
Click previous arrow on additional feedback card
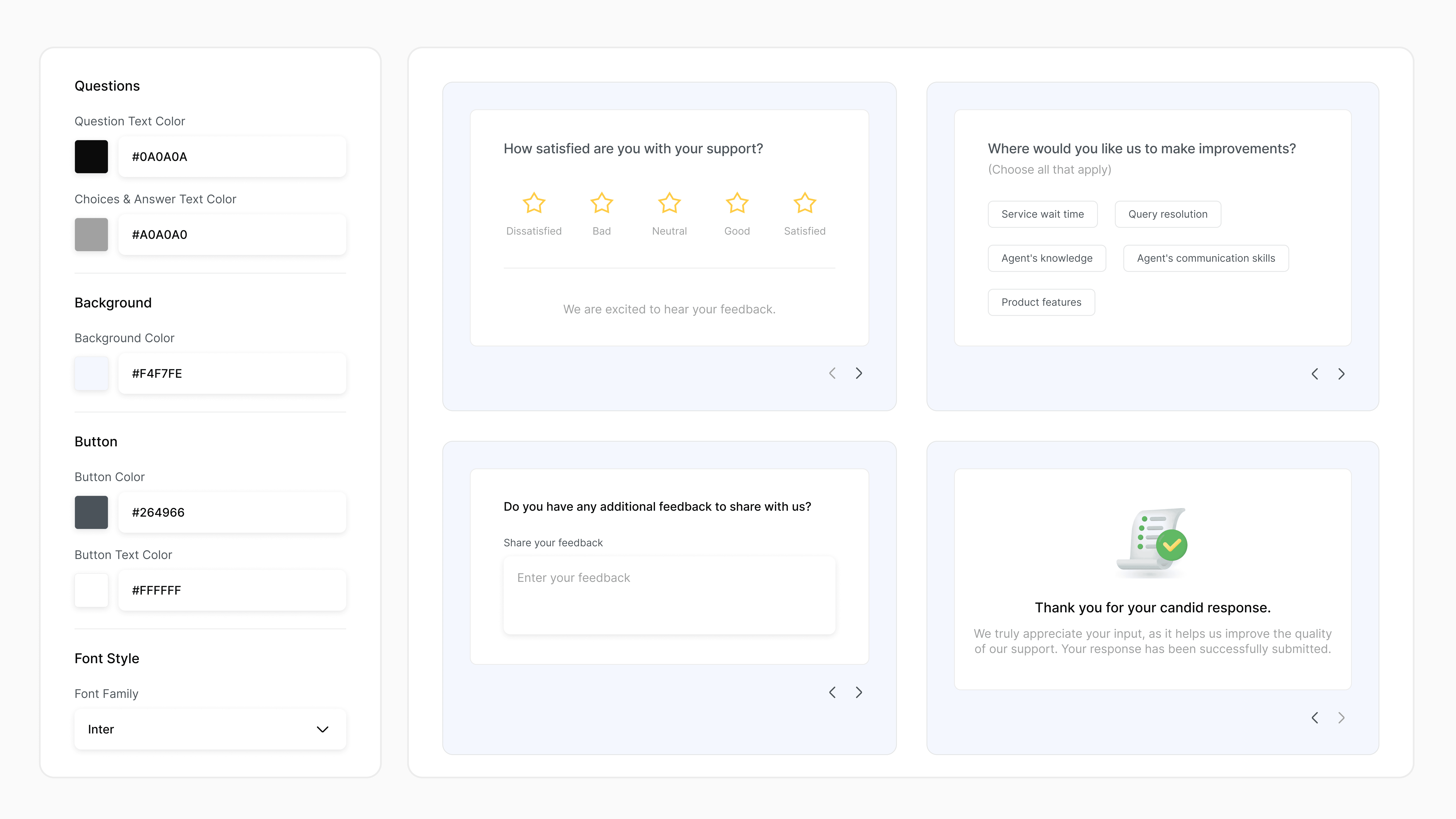(832, 692)
